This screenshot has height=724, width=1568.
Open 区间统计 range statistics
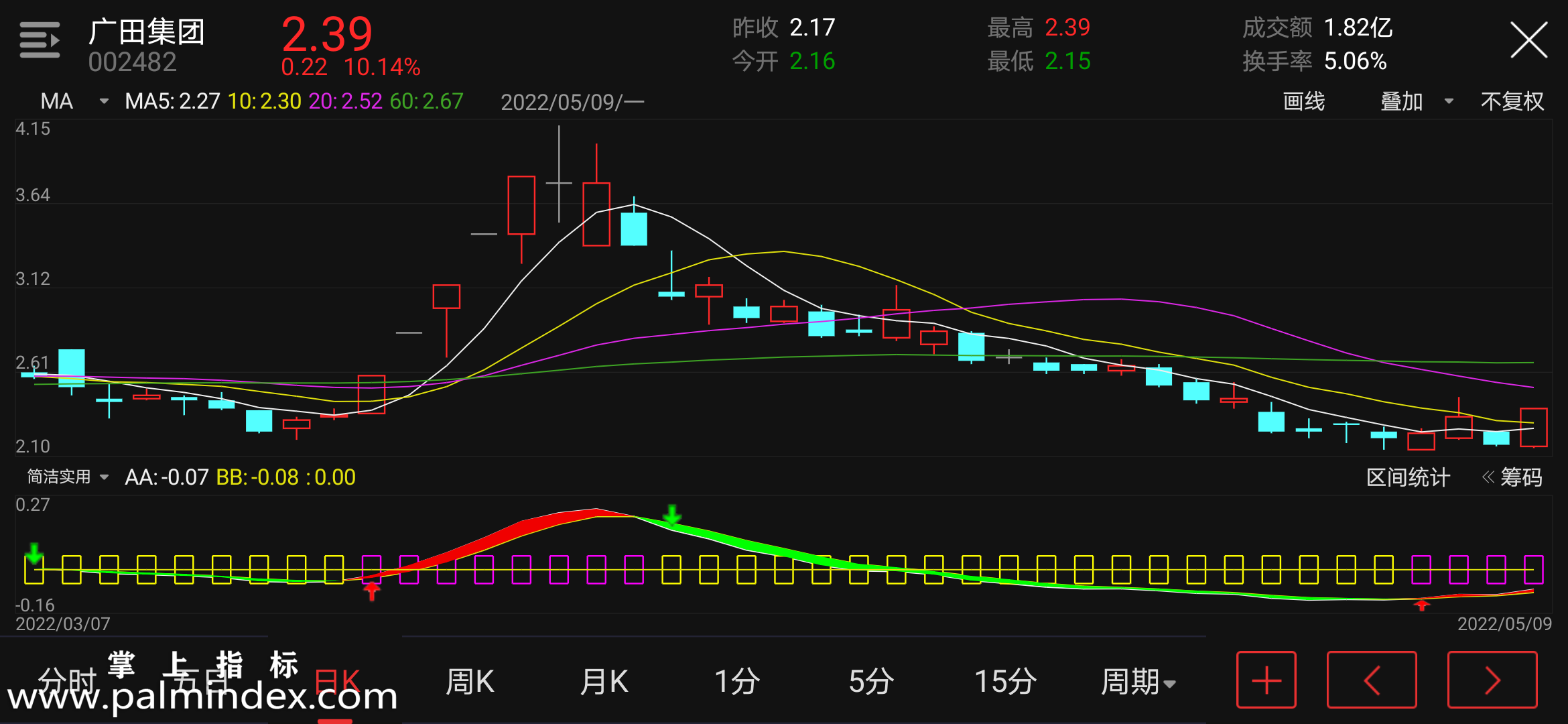[x=1408, y=477]
